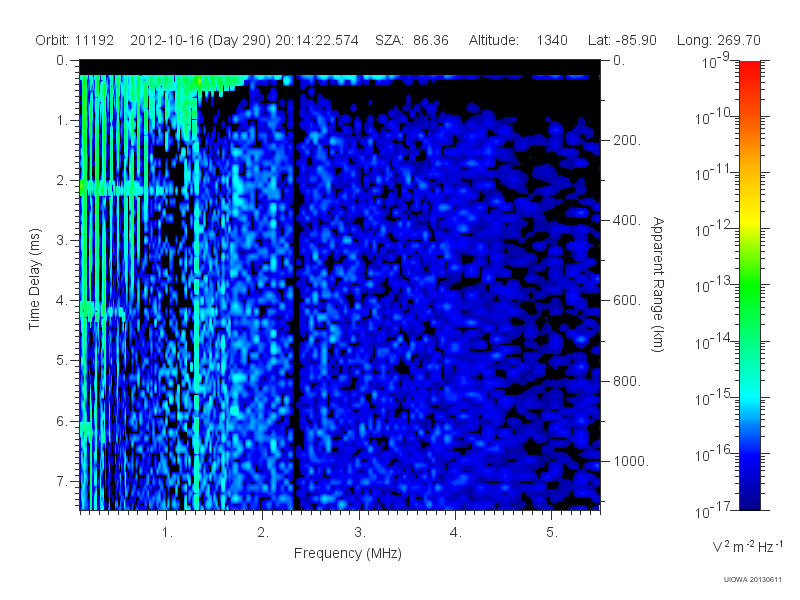Click the 10^-15 colorbar scale label
The image size is (800, 600).
[x=713, y=397]
